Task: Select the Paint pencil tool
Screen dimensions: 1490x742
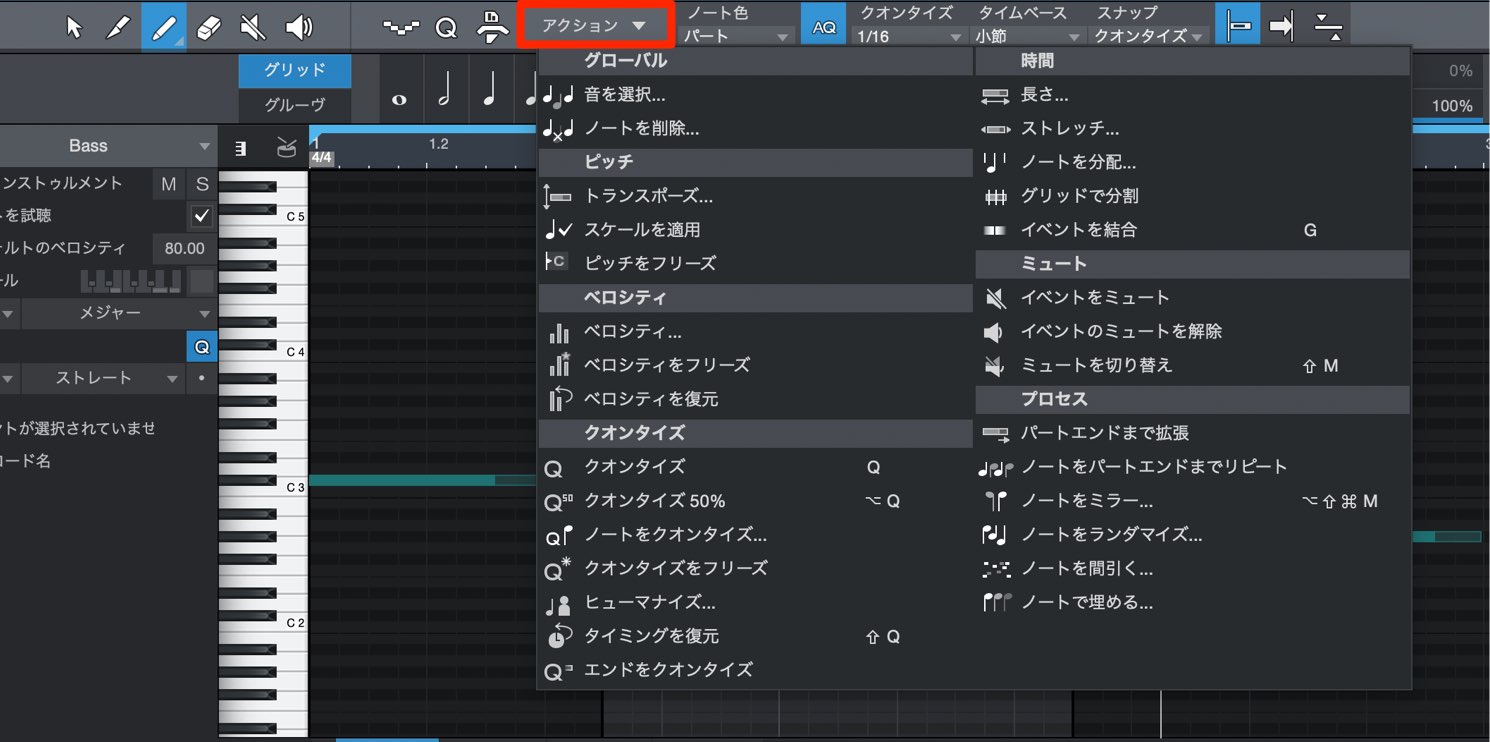Action: (163, 27)
